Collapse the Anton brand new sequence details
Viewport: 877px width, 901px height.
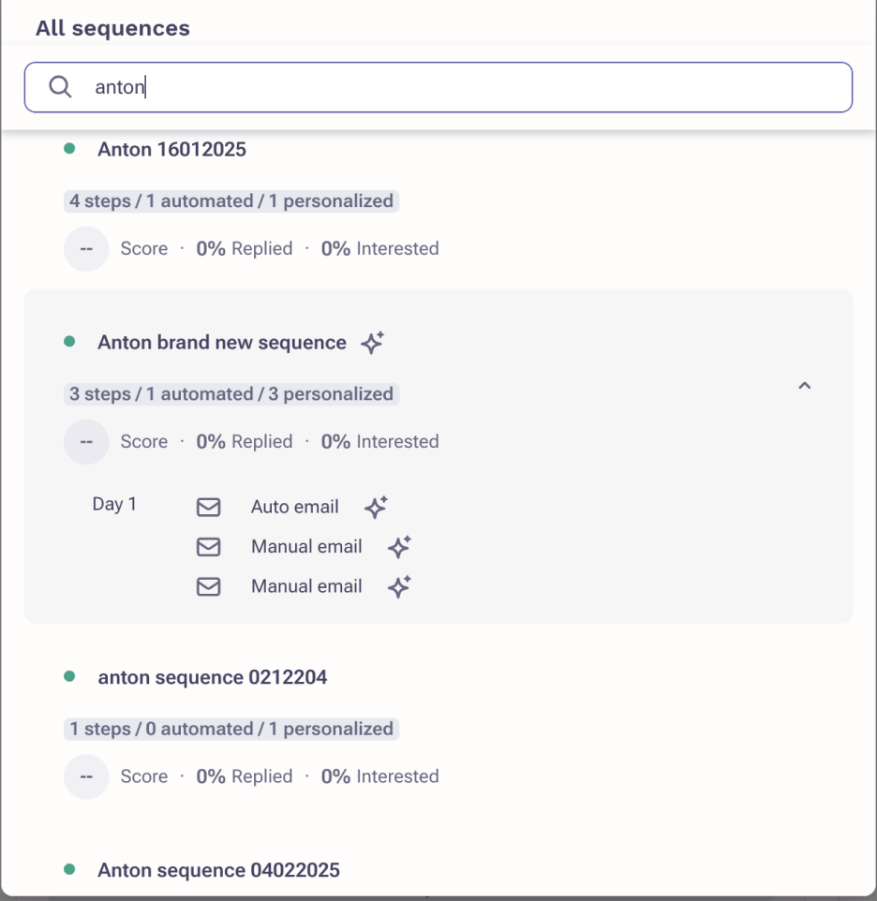pyautogui.click(x=805, y=386)
